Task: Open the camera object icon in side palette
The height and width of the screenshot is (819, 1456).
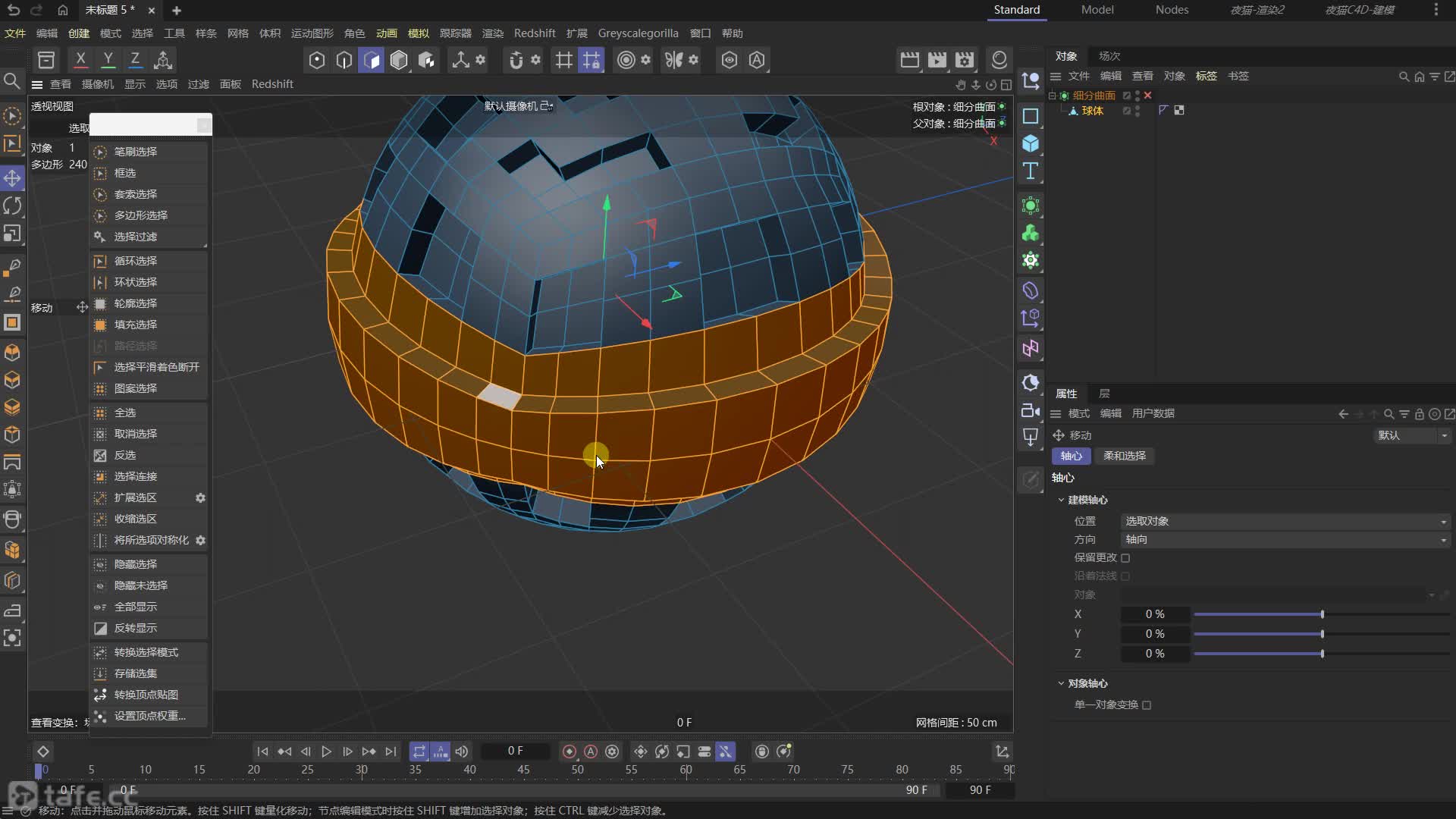Action: coord(1030,410)
